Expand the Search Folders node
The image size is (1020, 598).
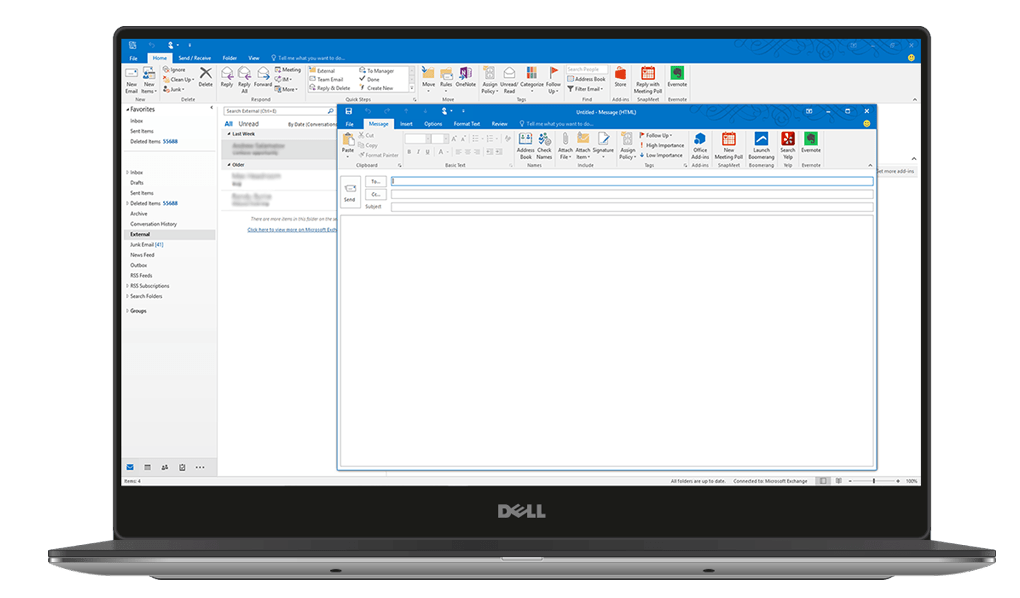127,296
